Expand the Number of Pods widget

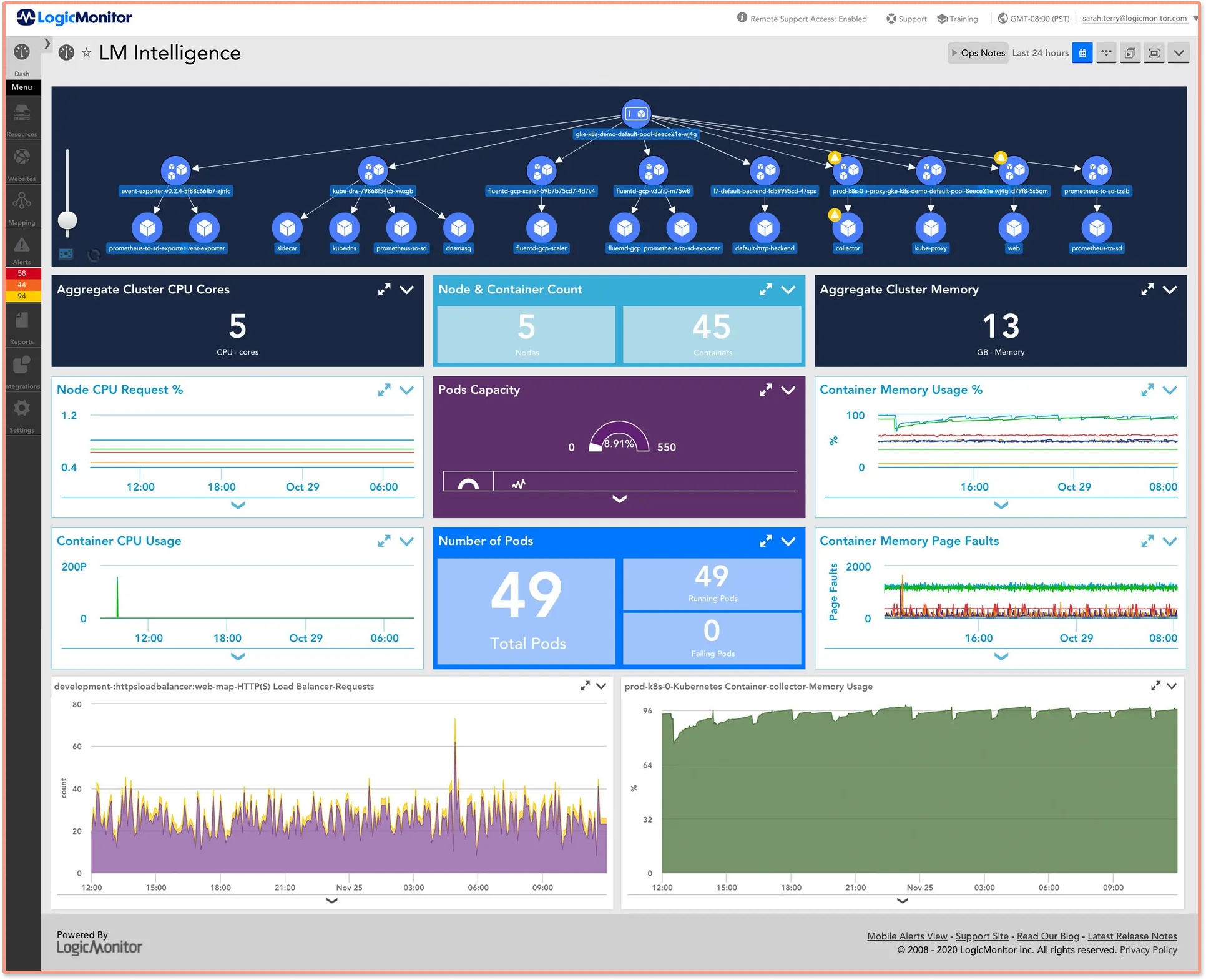coord(765,541)
